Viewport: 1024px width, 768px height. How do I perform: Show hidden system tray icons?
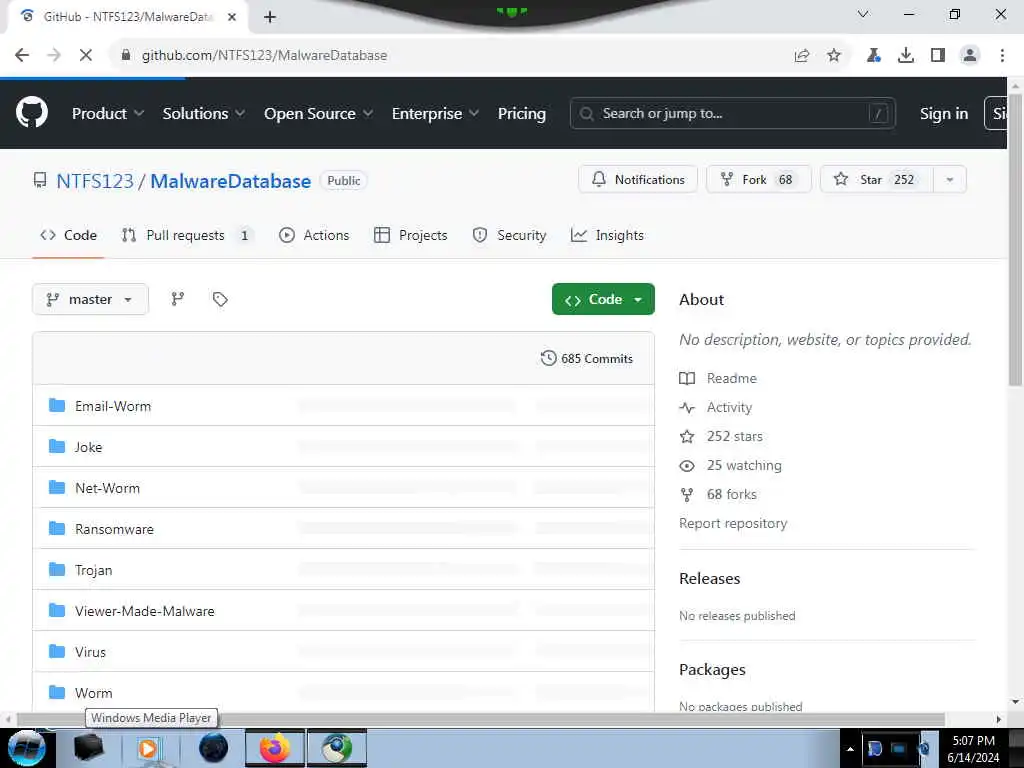pos(850,749)
